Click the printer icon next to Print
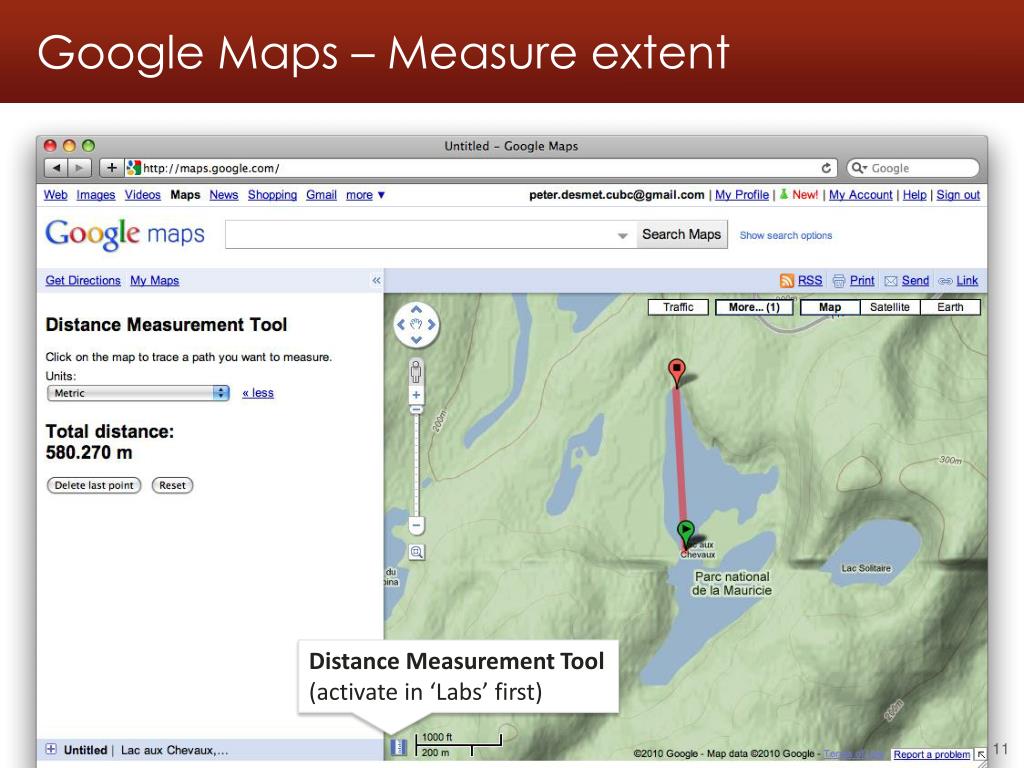 point(839,281)
